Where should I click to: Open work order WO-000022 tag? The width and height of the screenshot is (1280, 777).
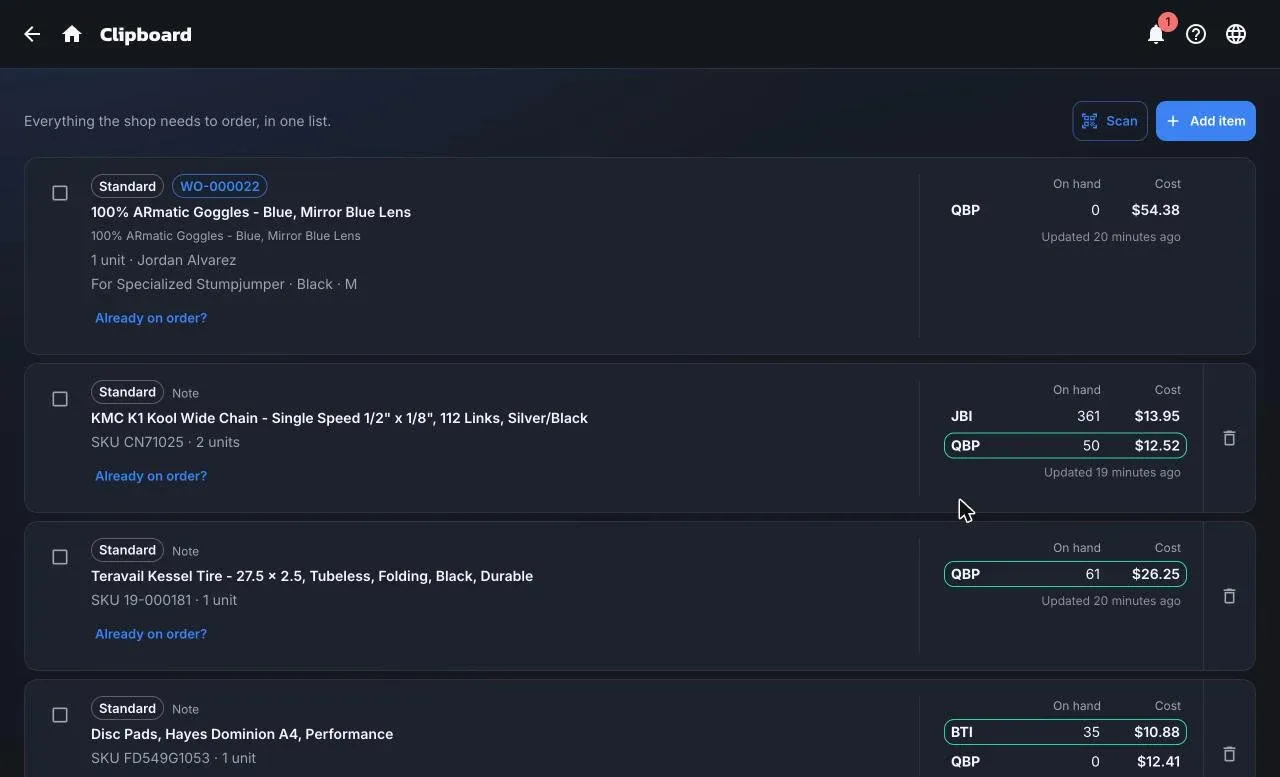(220, 186)
